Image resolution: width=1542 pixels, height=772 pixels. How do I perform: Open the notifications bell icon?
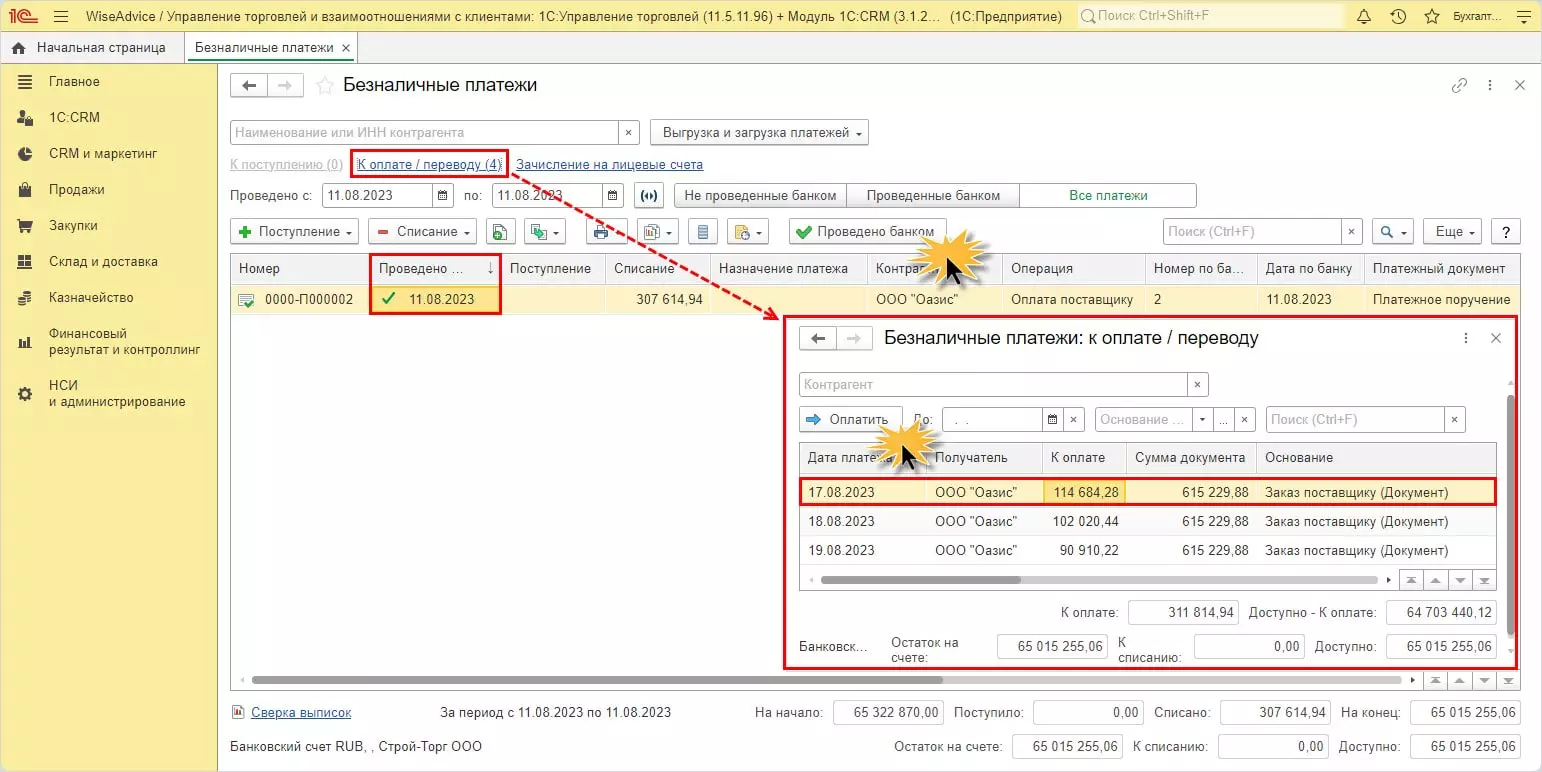click(x=1364, y=17)
